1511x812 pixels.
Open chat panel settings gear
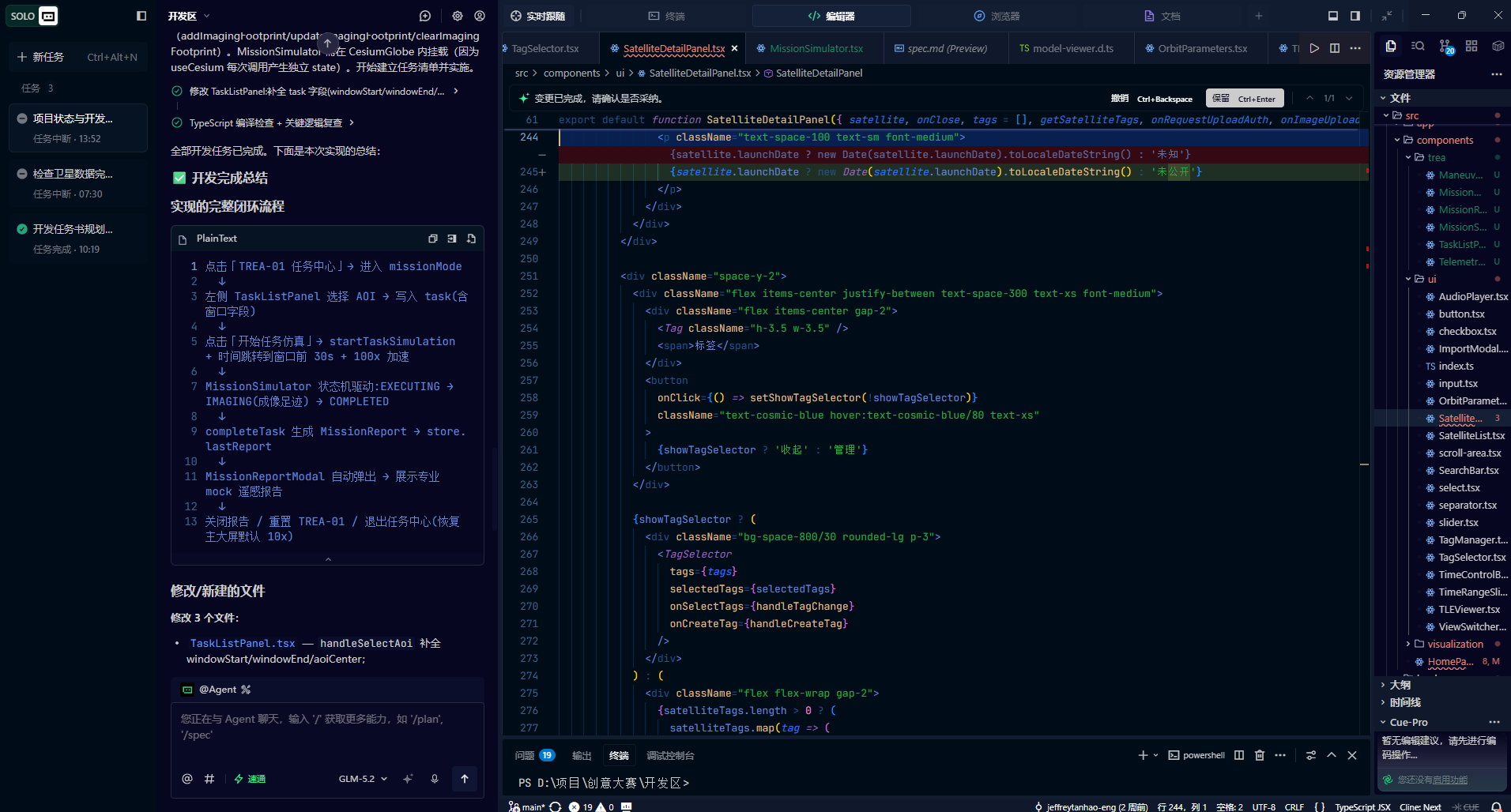[x=458, y=16]
